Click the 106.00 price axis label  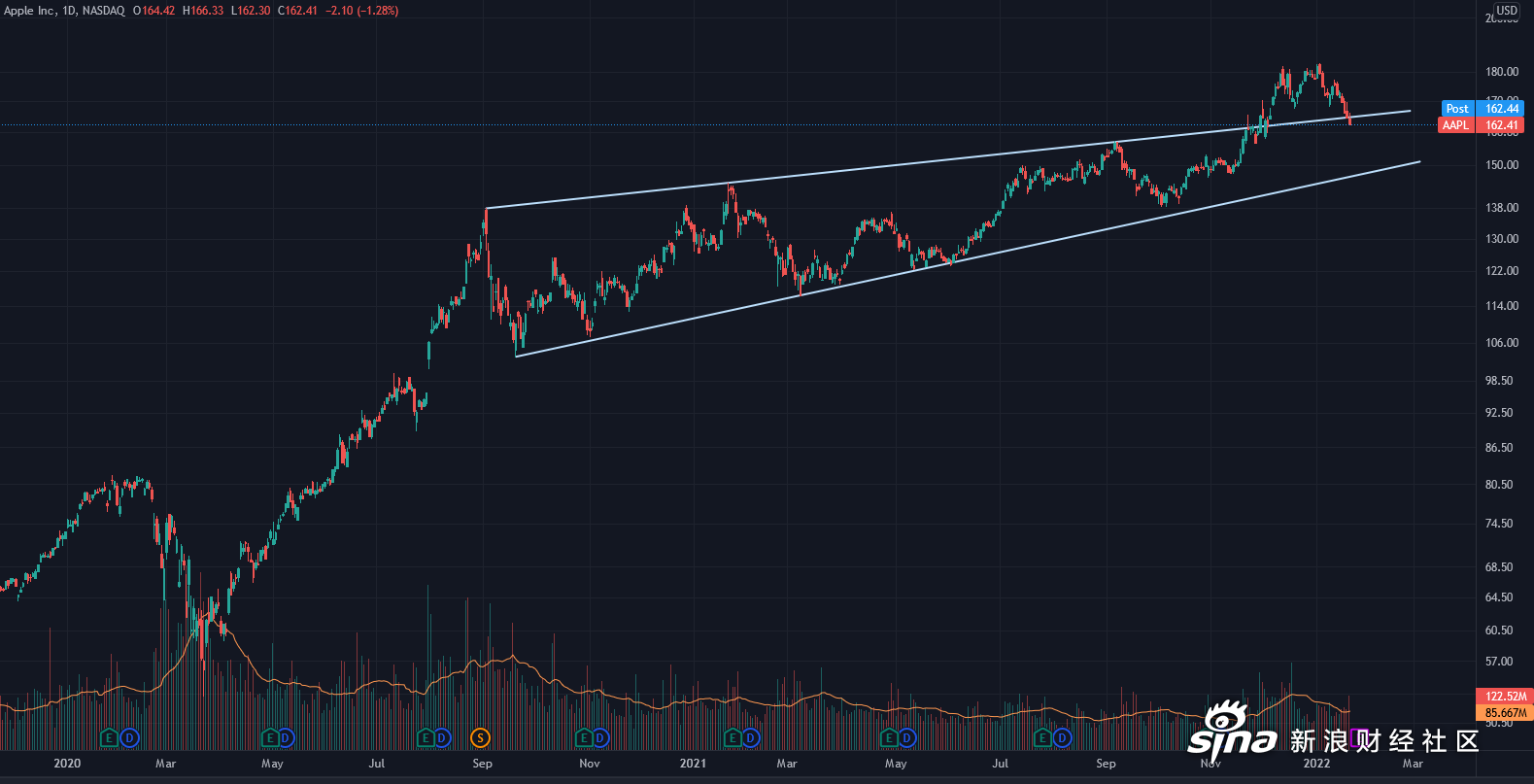tap(1502, 343)
